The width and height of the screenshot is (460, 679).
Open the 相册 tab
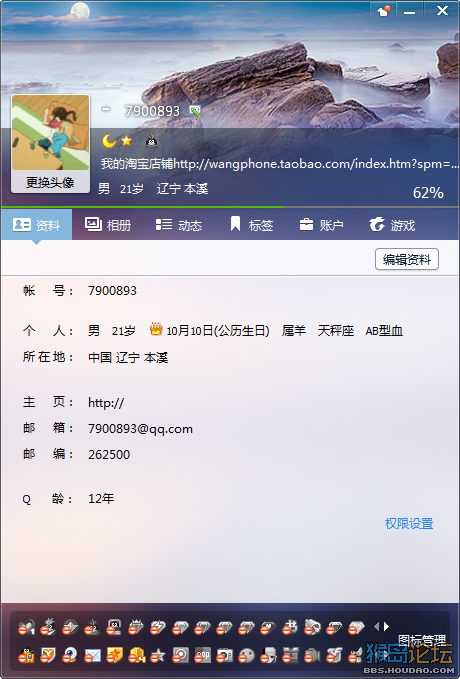[x=108, y=225]
